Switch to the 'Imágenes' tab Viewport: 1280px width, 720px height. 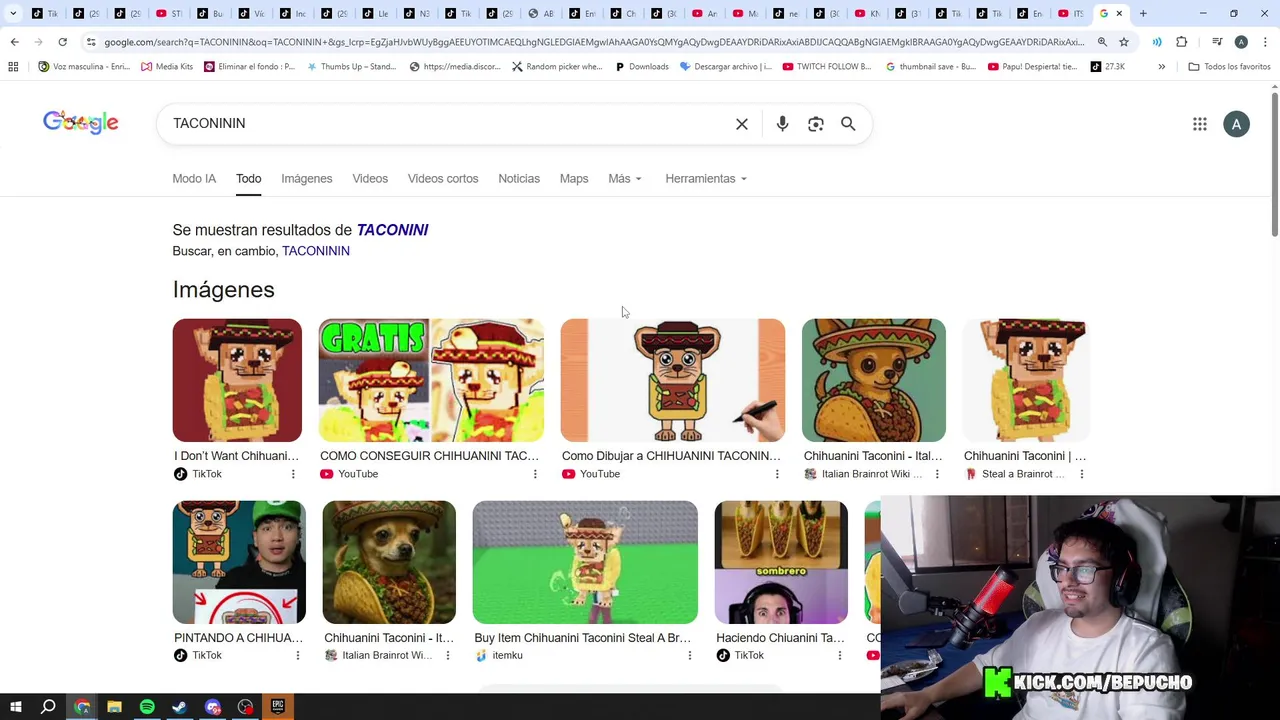306,178
